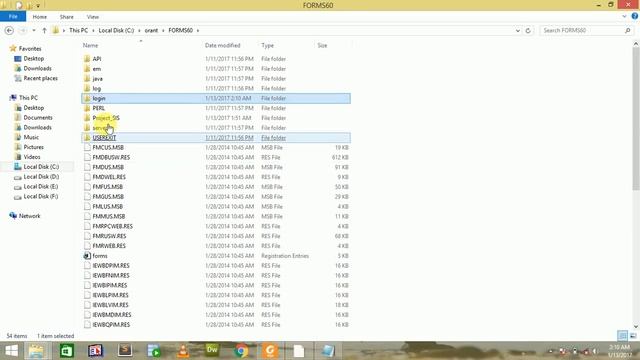The height and width of the screenshot is (360, 640).
Task: Open Pictures under This PC
Action: [33, 147]
